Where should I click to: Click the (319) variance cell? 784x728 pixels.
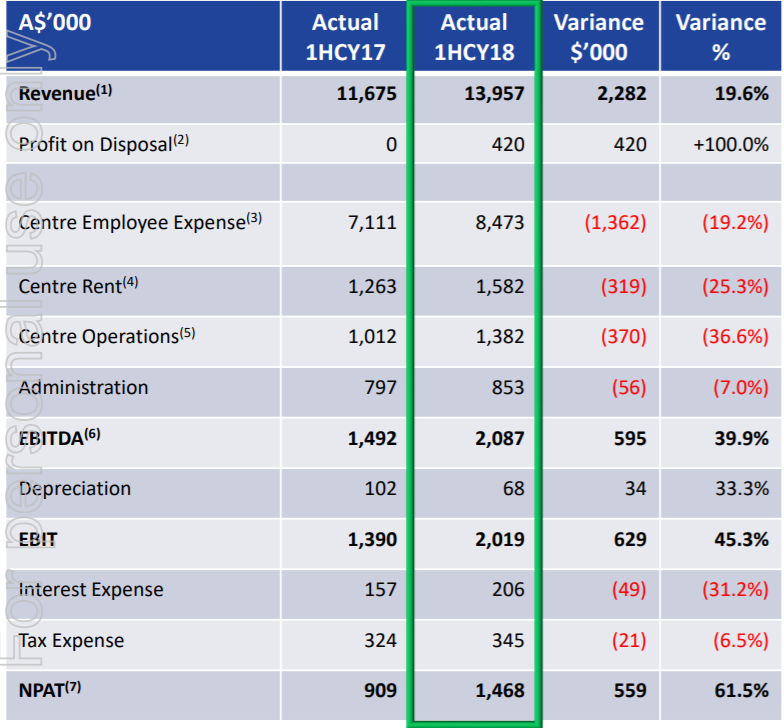tap(624, 286)
